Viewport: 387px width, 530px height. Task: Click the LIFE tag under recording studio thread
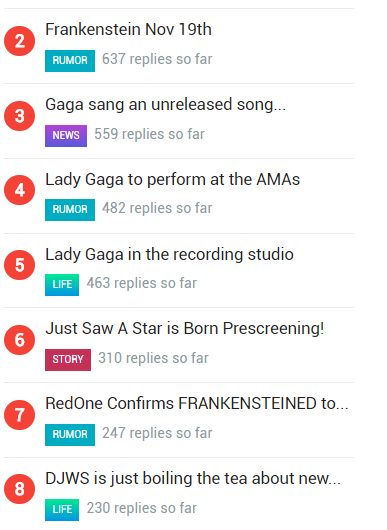pyautogui.click(x=62, y=285)
